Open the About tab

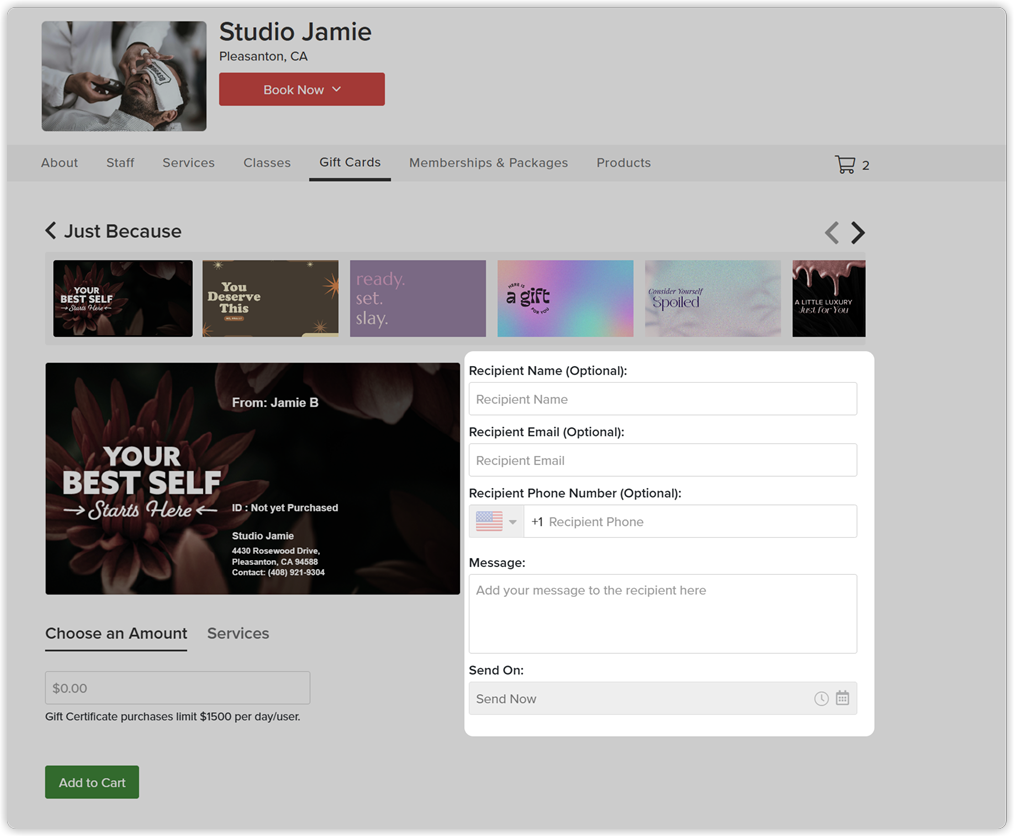(60, 162)
